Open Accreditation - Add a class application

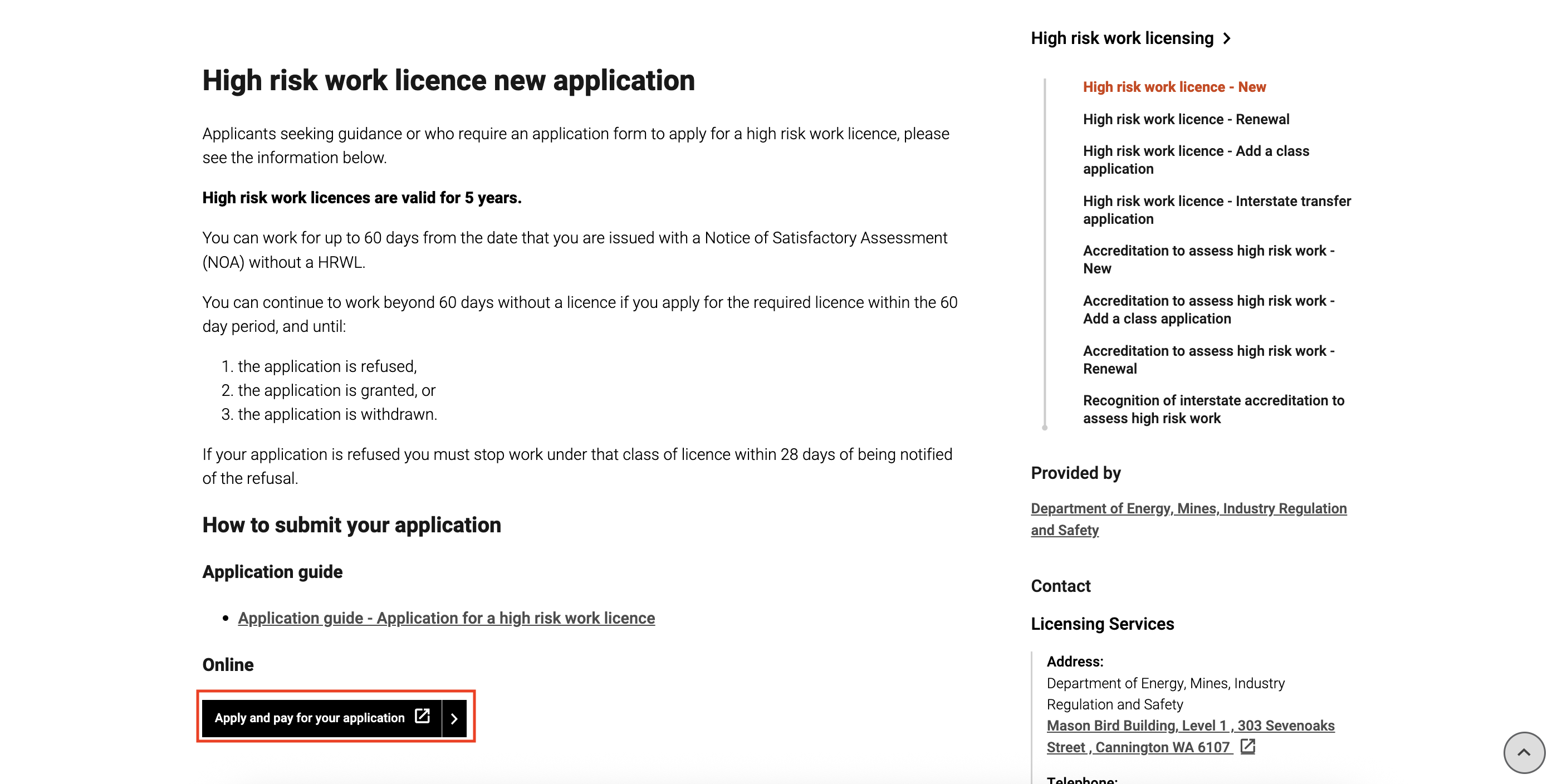pos(1208,310)
